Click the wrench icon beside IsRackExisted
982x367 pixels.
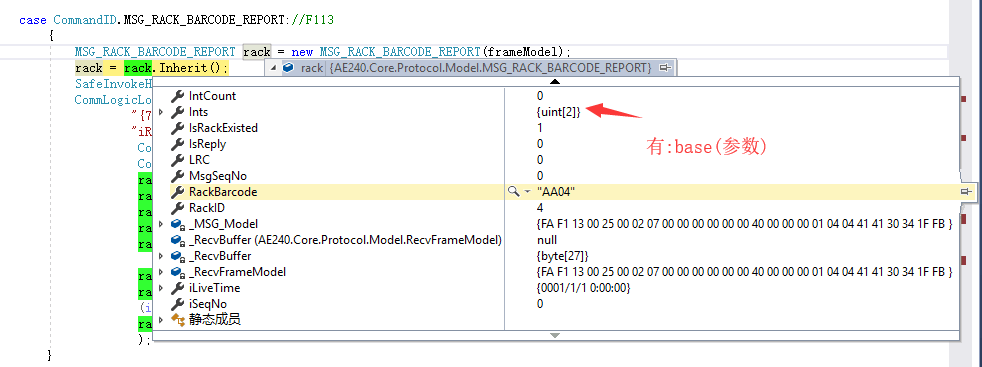[x=177, y=128]
